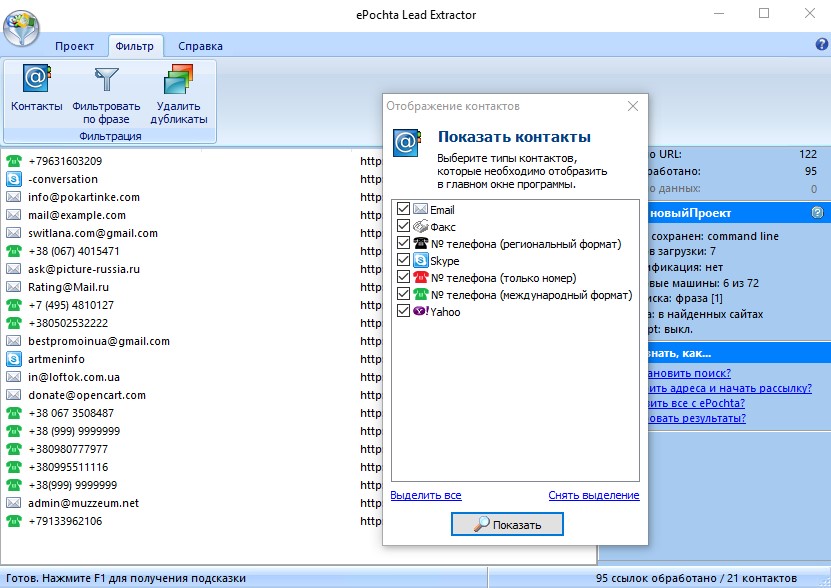Click the fax icon next to Факс
The height and width of the screenshot is (588, 831).
pos(421,226)
